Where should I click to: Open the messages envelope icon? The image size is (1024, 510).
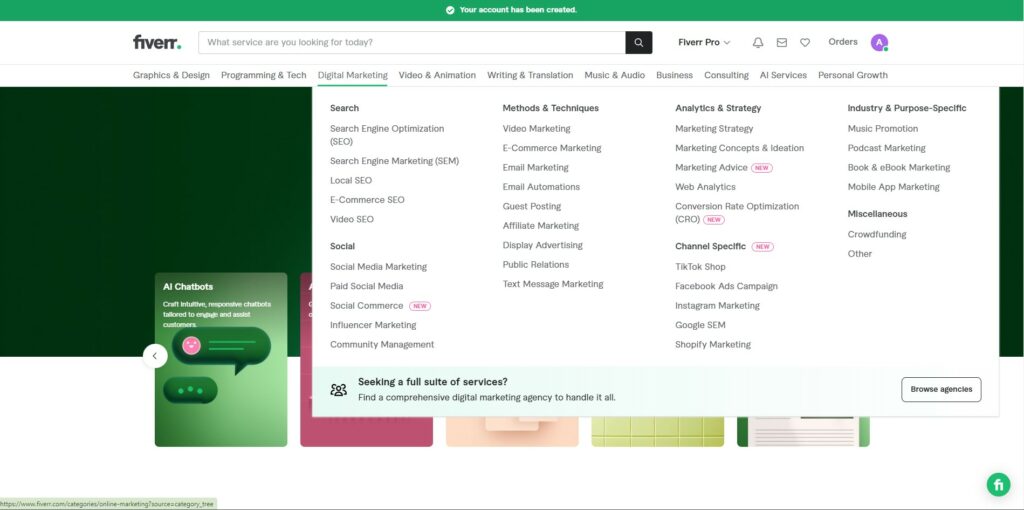(x=782, y=42)
